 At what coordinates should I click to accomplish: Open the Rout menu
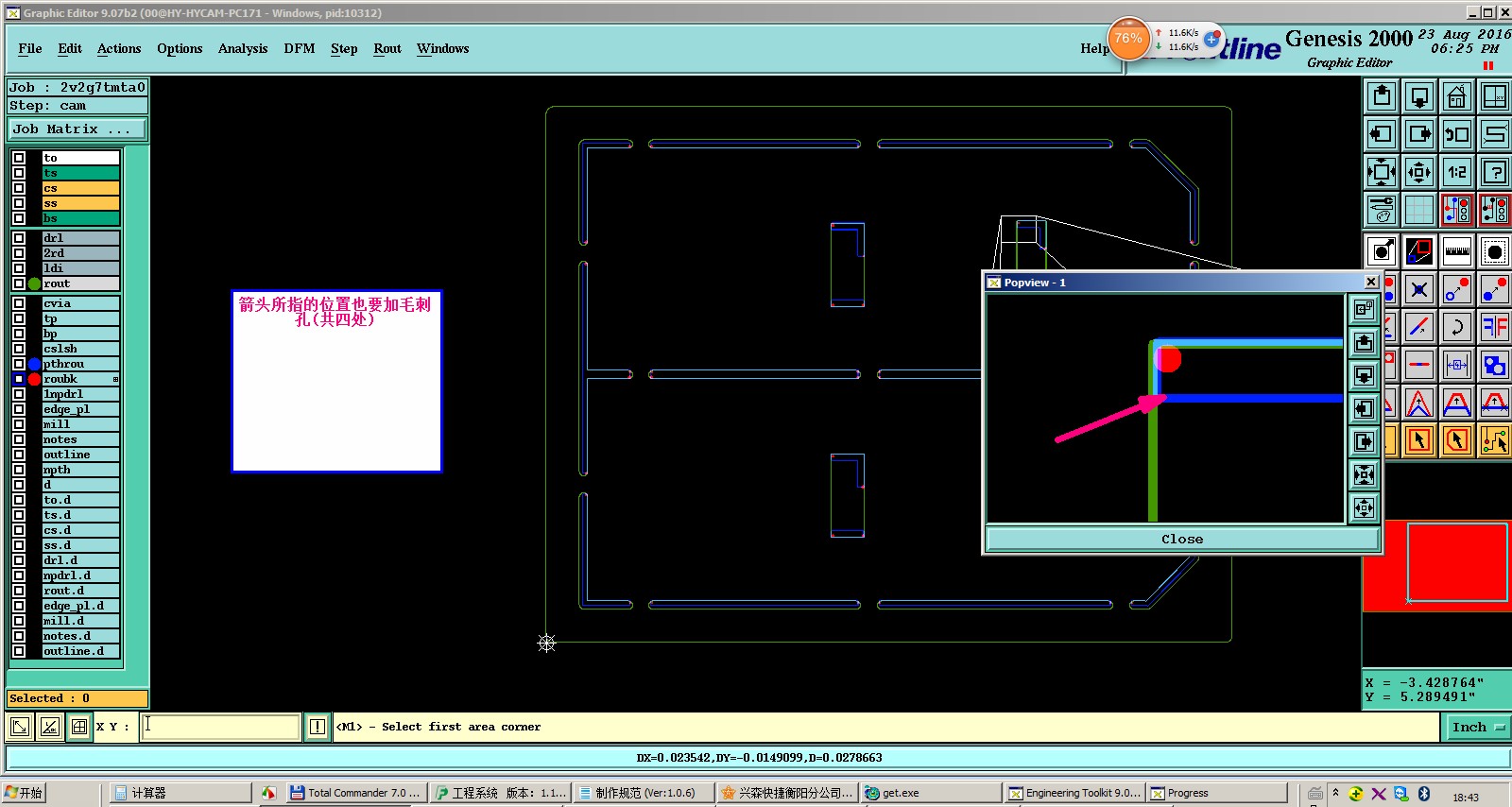pyautogui.click(x=387, y=48)
